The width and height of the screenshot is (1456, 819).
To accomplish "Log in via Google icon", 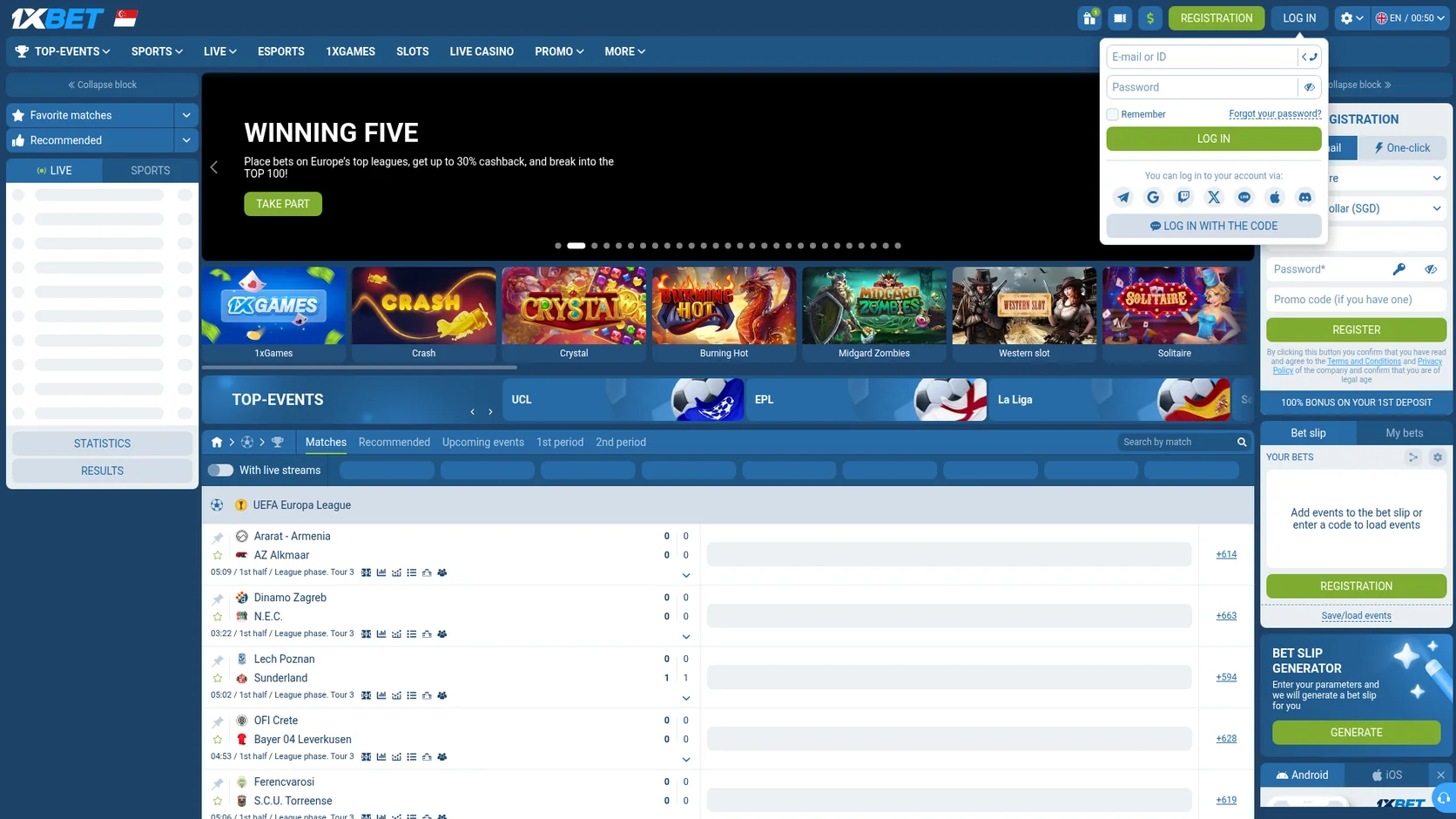I will coord(1153,198).
